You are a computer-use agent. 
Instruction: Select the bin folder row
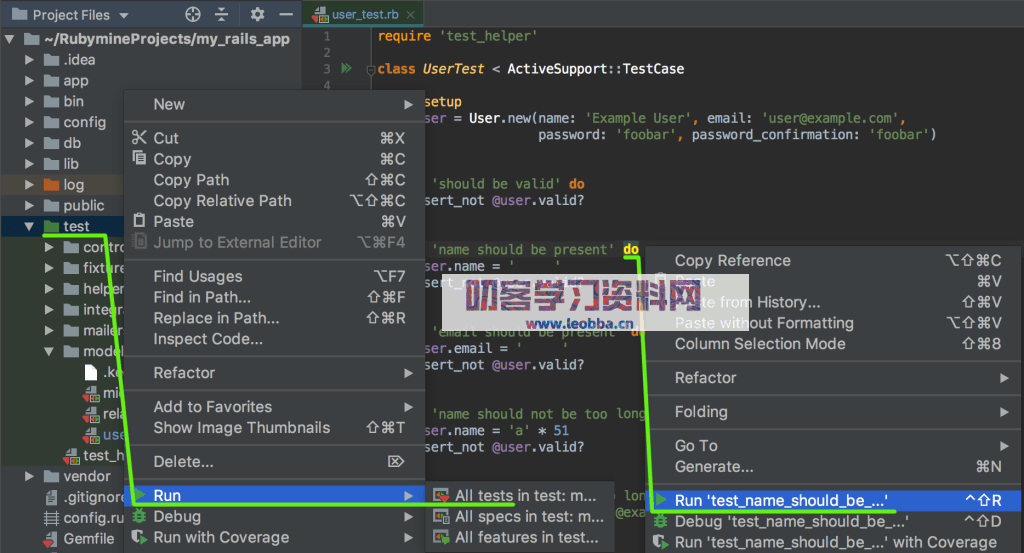[x=62, y=101]
